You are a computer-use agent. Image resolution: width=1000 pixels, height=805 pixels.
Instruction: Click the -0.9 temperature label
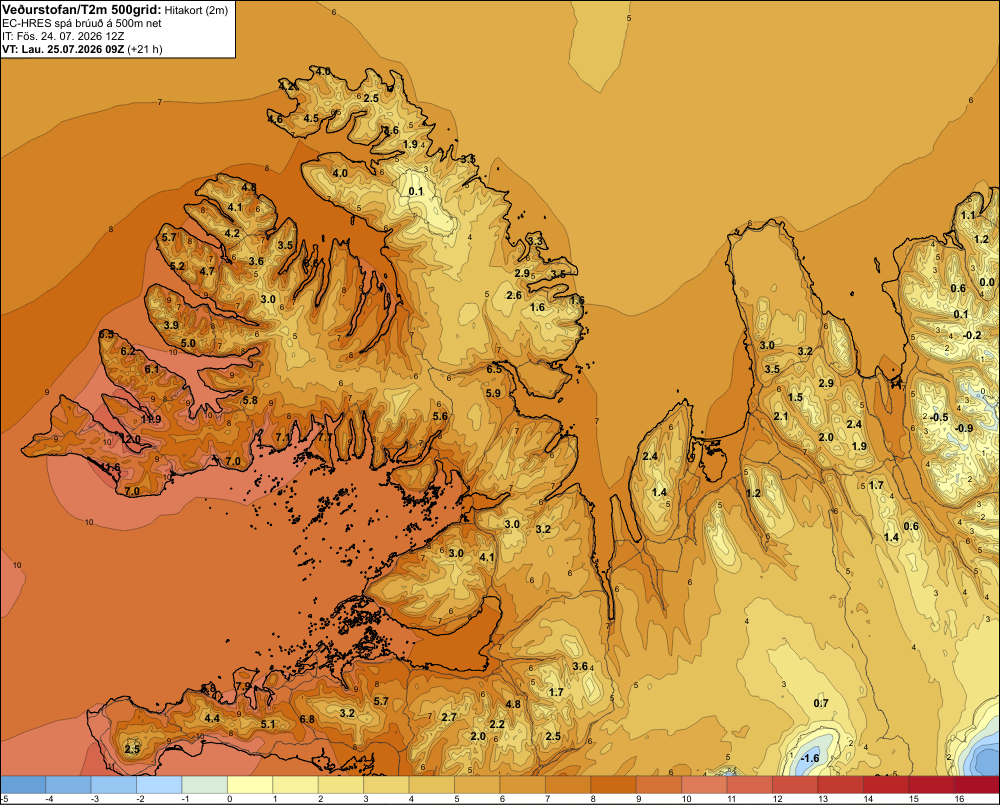pyautogui.click(x=964, y=428)
